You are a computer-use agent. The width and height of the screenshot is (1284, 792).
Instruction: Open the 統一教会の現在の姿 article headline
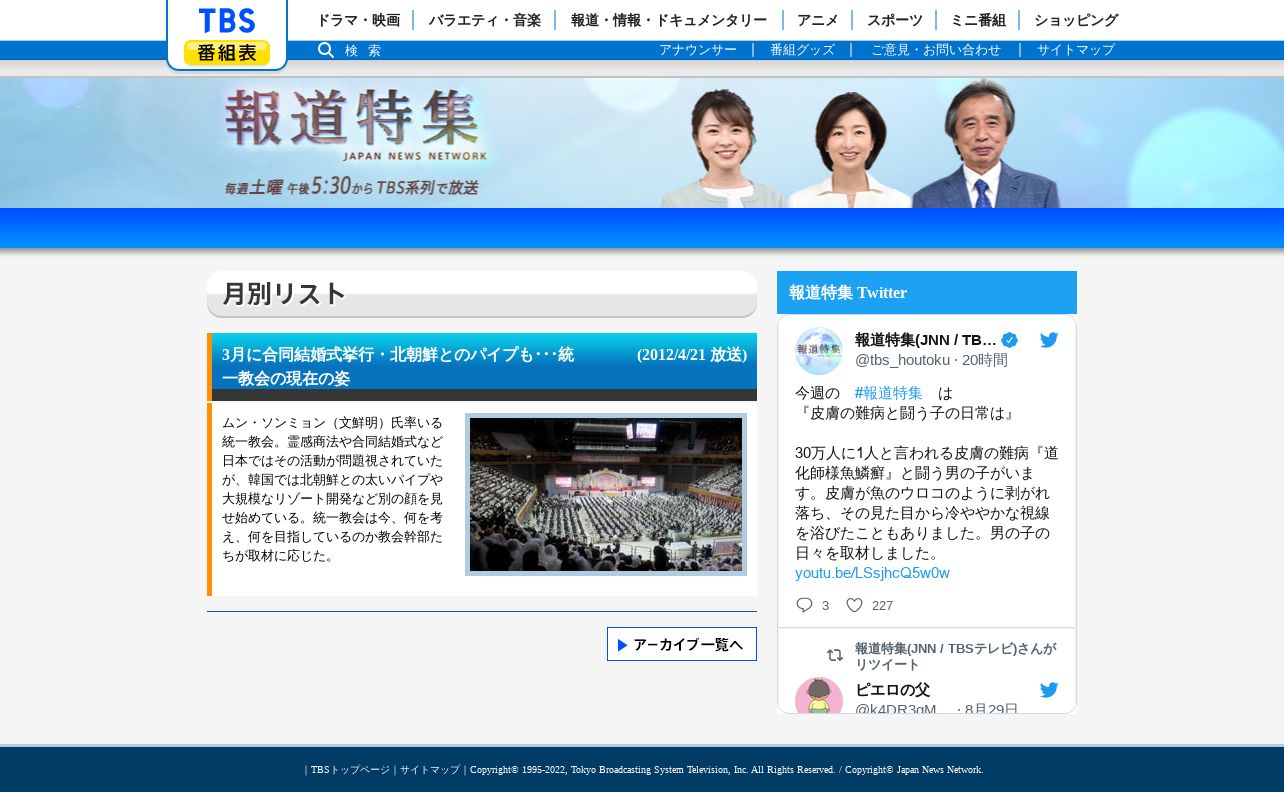(398, 366)
